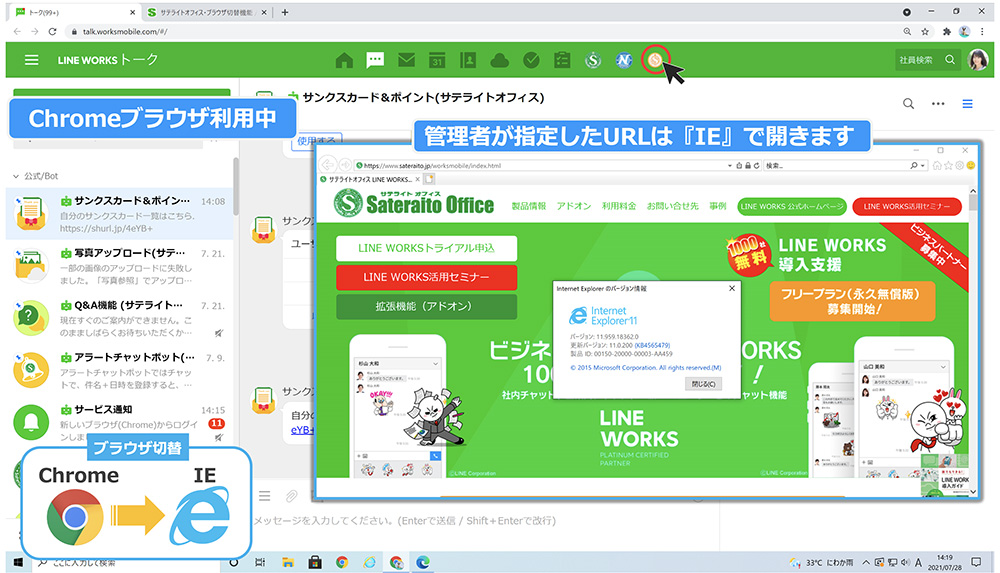The image size is (1000, 573).
Task: Reload the Chrome page
Action: 52,31
